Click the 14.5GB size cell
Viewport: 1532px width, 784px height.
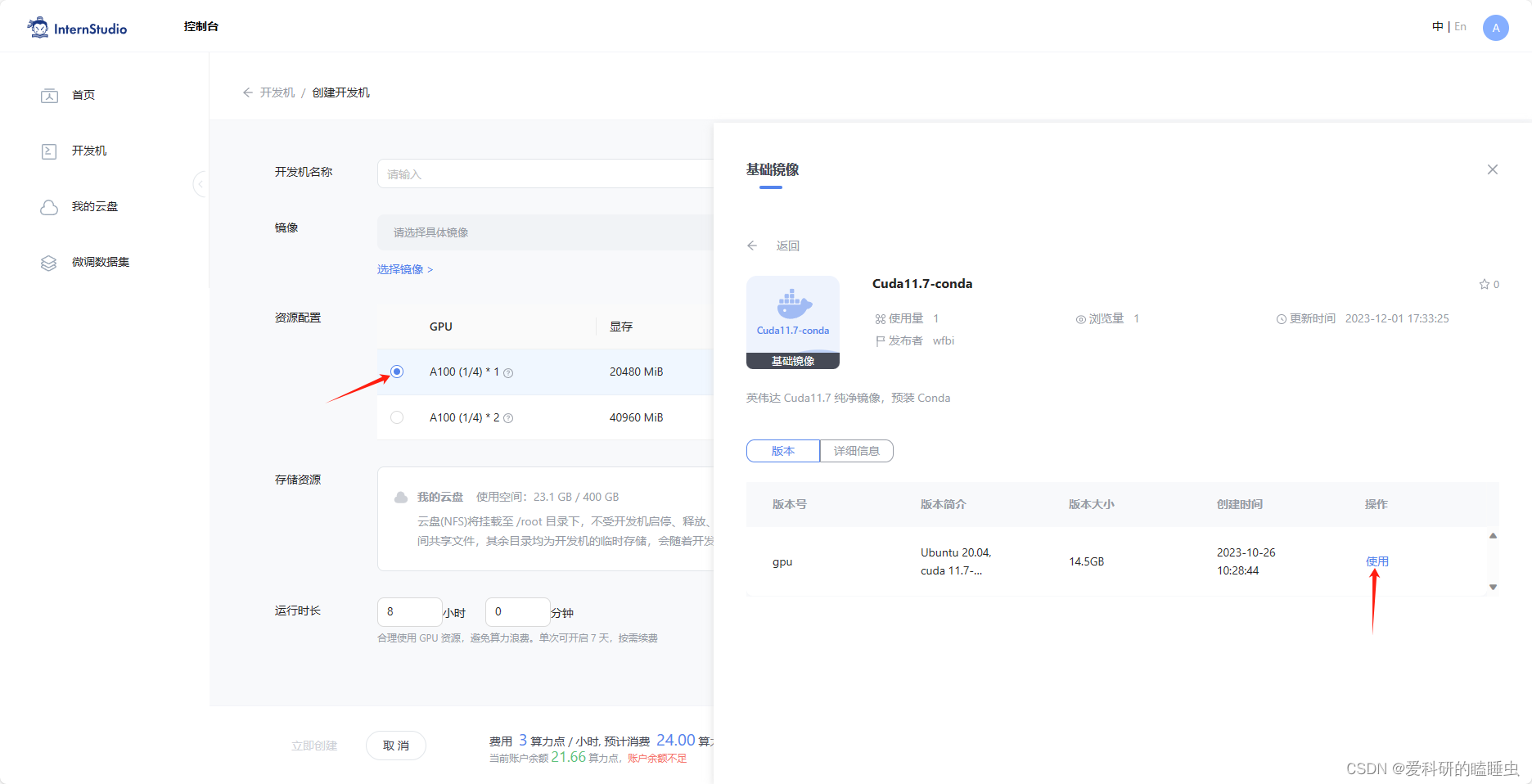(1086, 561)
